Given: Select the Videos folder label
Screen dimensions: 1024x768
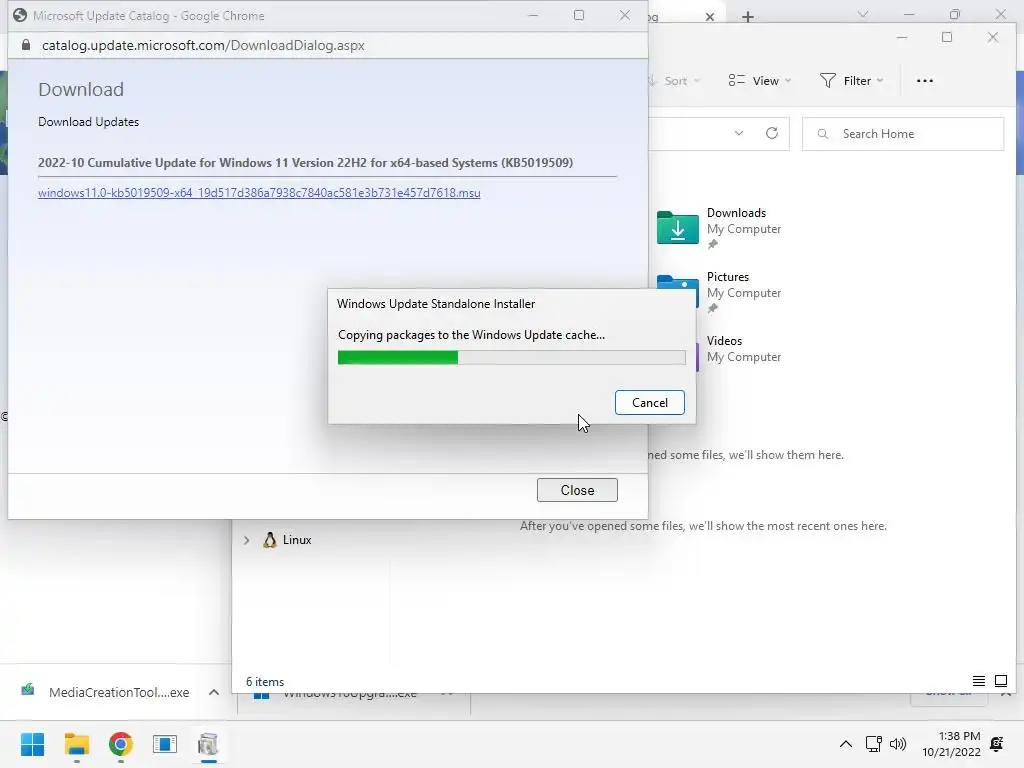Looking at the screenshot, I should 724,341.
